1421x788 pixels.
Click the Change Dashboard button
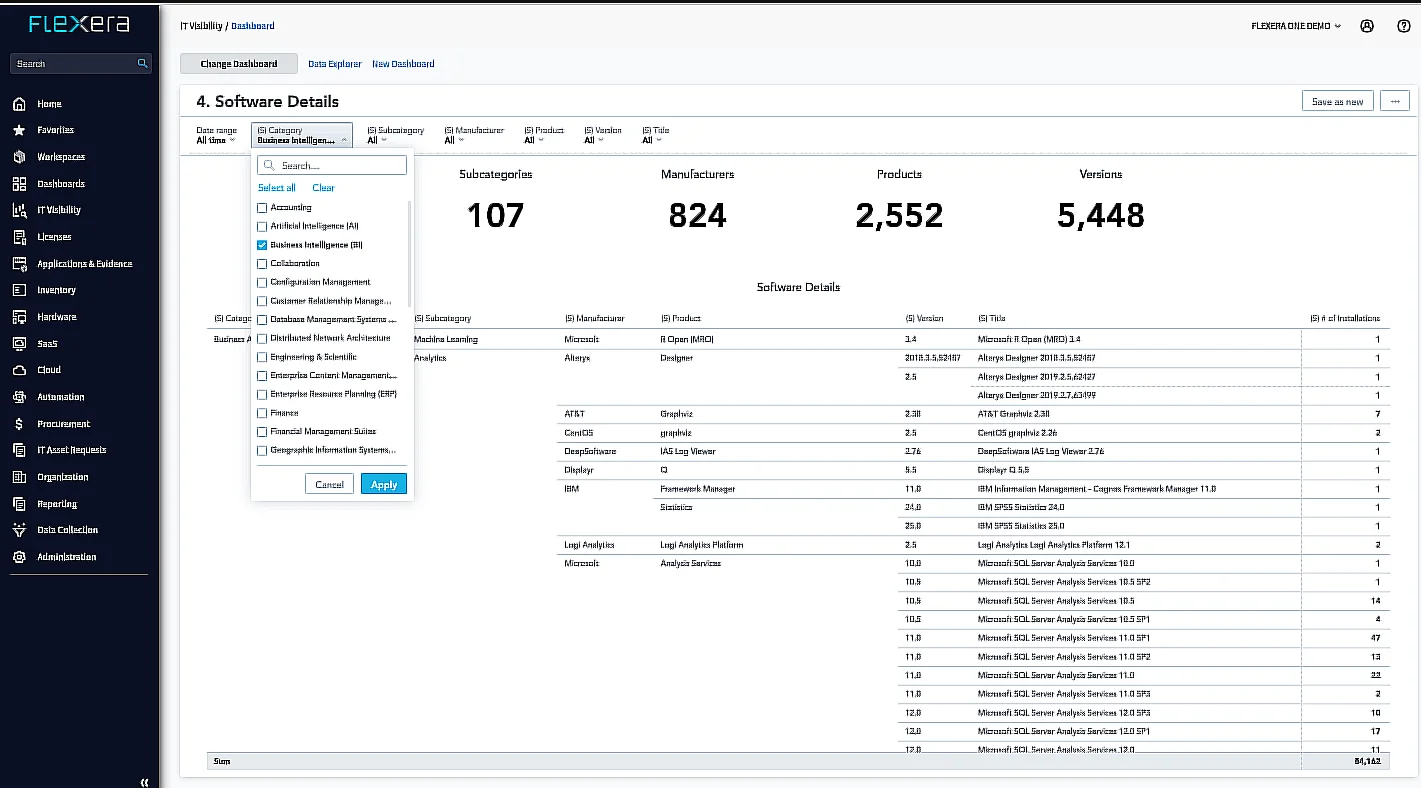[239, 64]
